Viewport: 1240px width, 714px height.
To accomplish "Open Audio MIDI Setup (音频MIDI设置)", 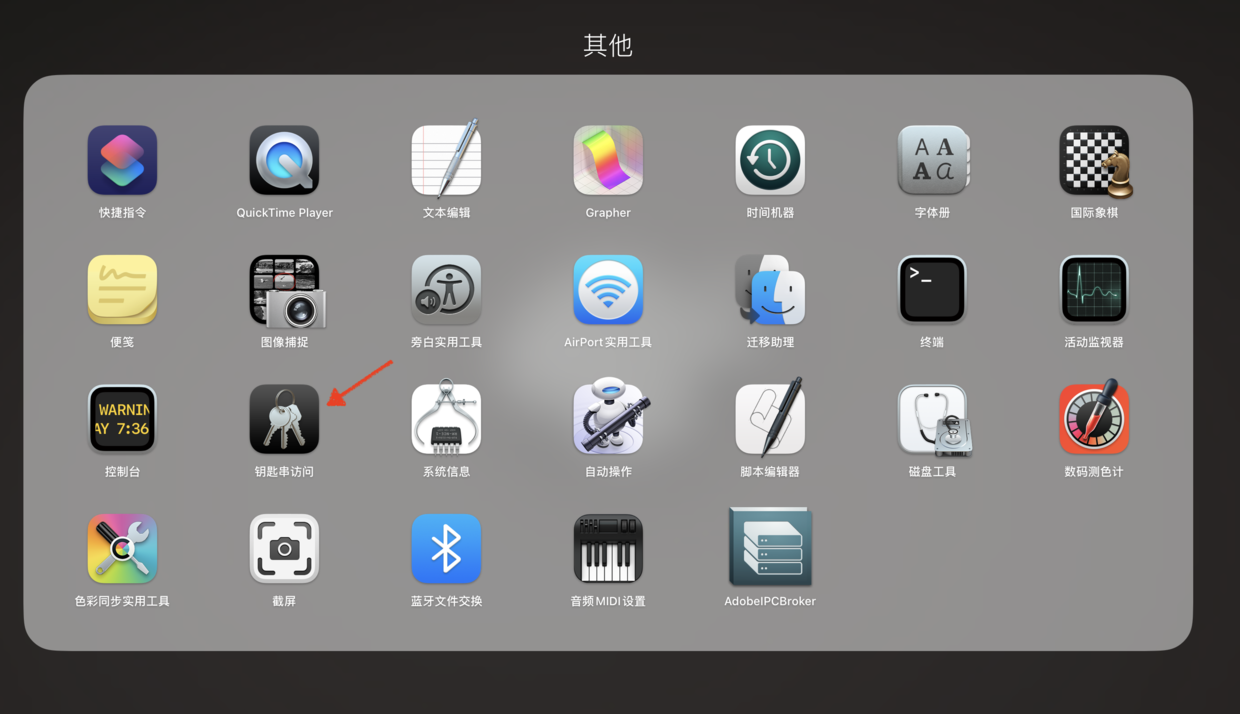I will click(x=608, y=549).
